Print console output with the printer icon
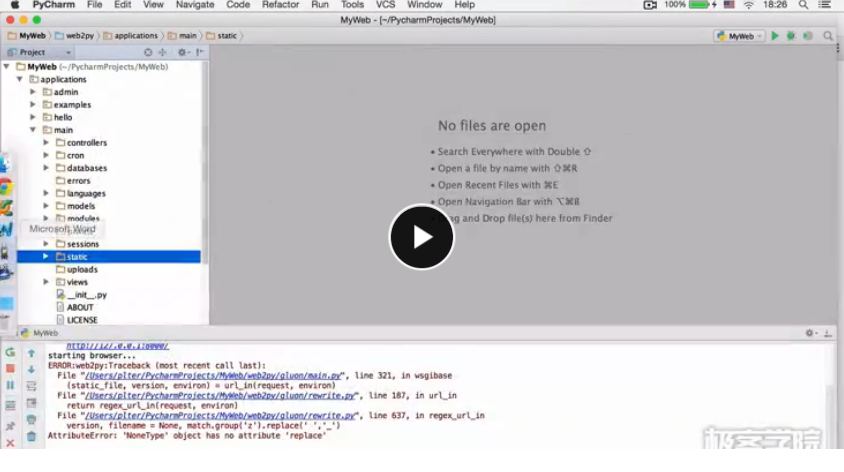This screenshot has width=844, height=472. [x=31, y=420]
